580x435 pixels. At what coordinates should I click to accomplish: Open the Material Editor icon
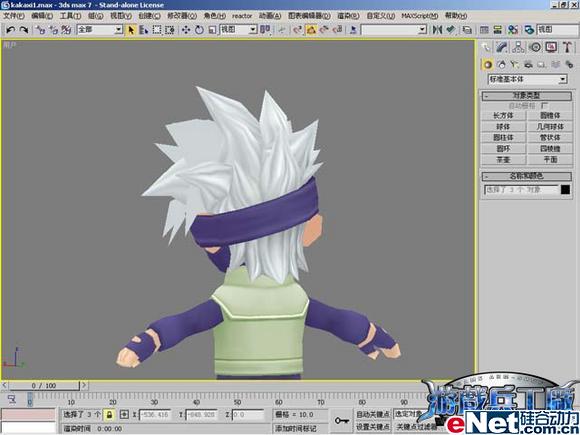pos(513,30)
